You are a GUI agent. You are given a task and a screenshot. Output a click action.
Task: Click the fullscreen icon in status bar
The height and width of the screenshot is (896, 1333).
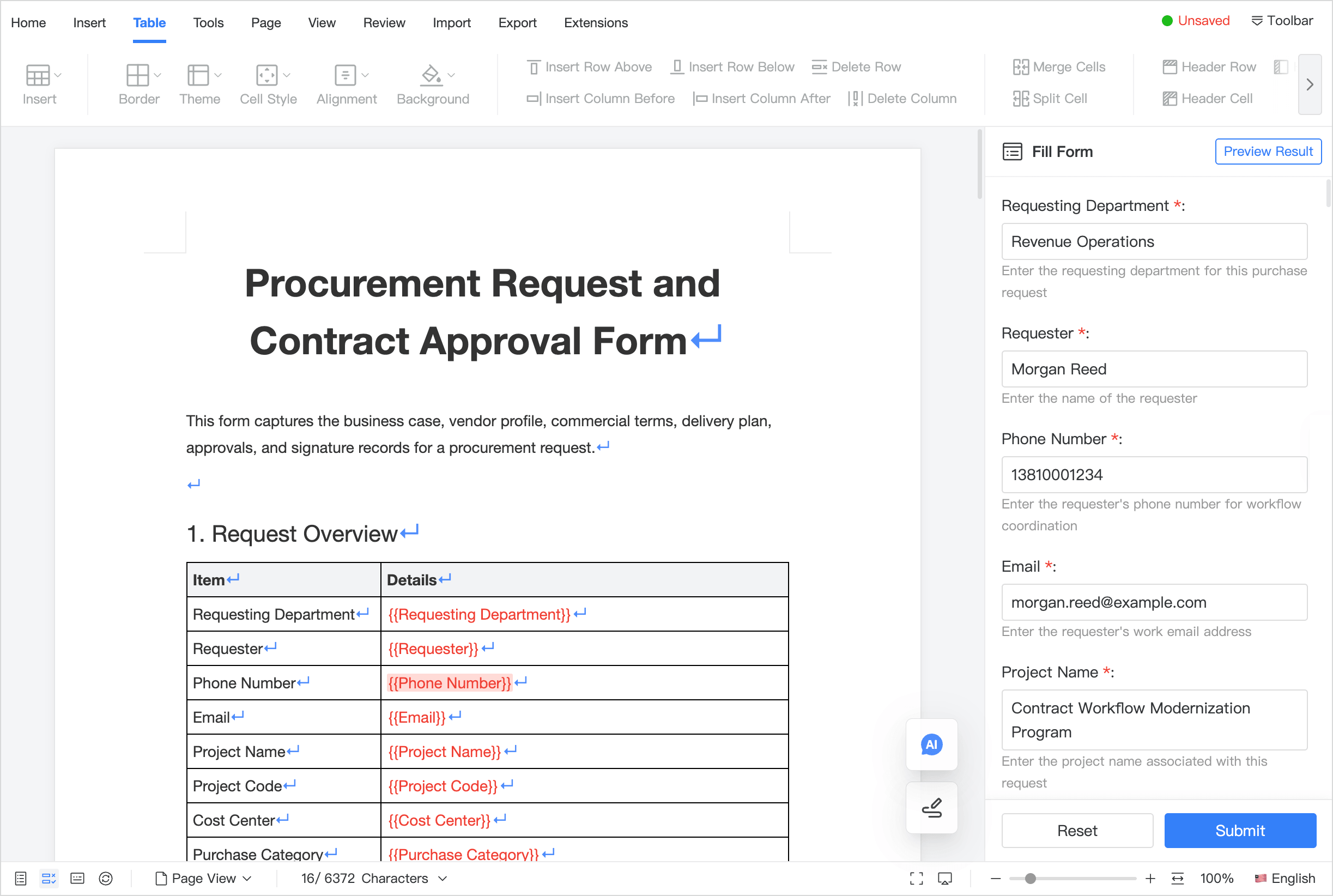(x=916, y=878)
